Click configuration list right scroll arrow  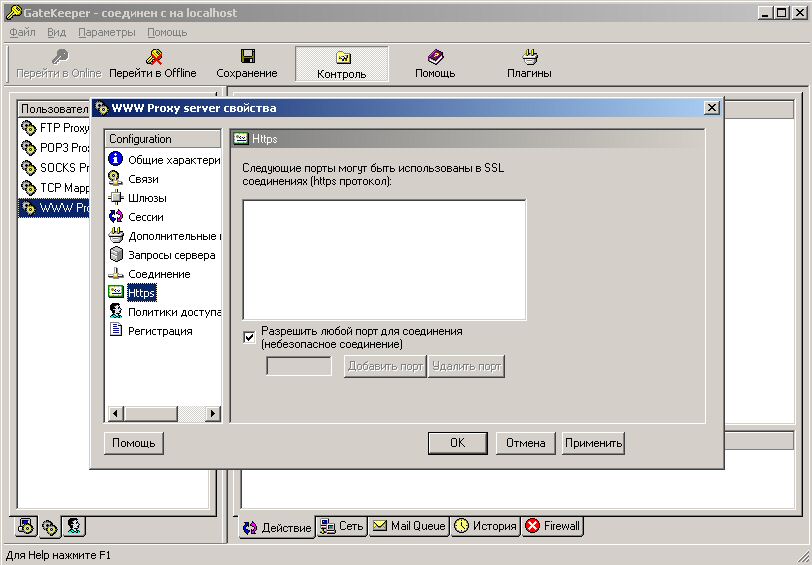click(x=212, y=413)
